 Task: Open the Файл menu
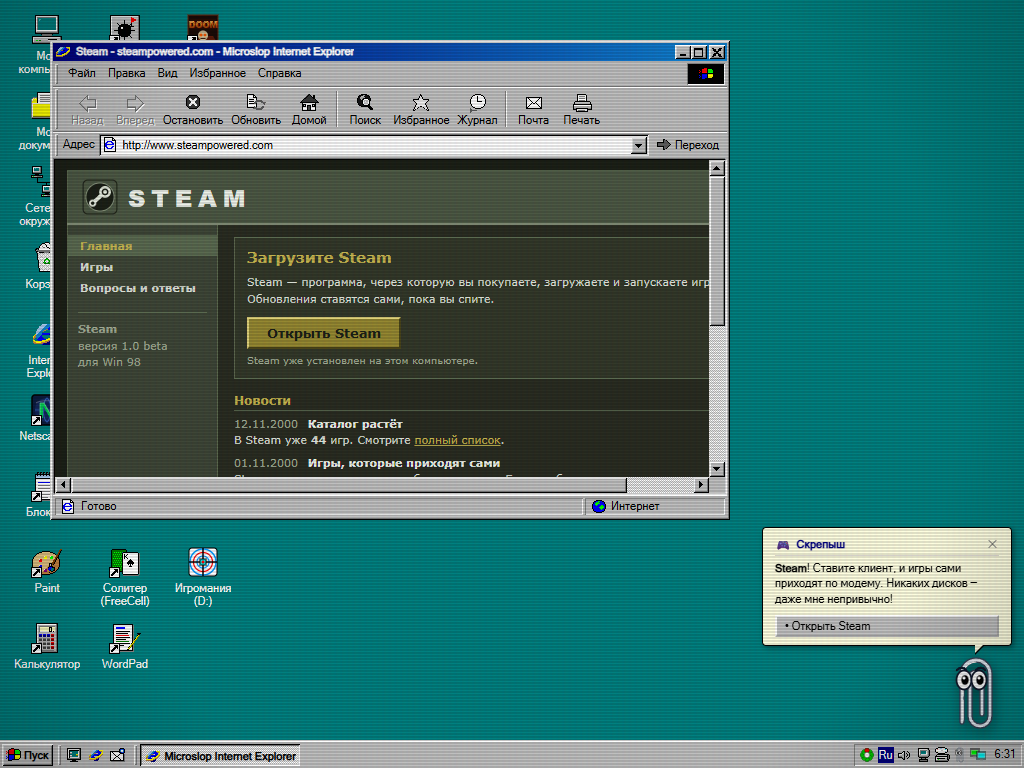coord(82,73)
